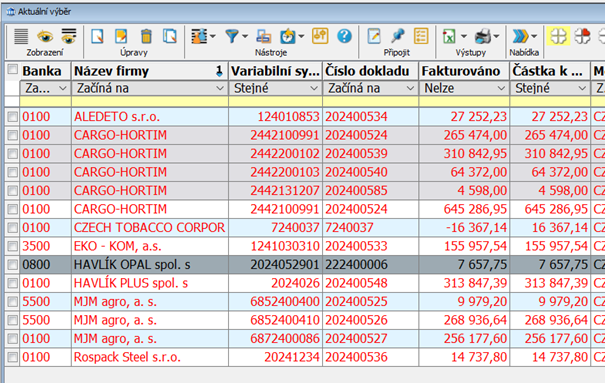
Task: Click the people sorting tool icon
Action: pos(199,36)
